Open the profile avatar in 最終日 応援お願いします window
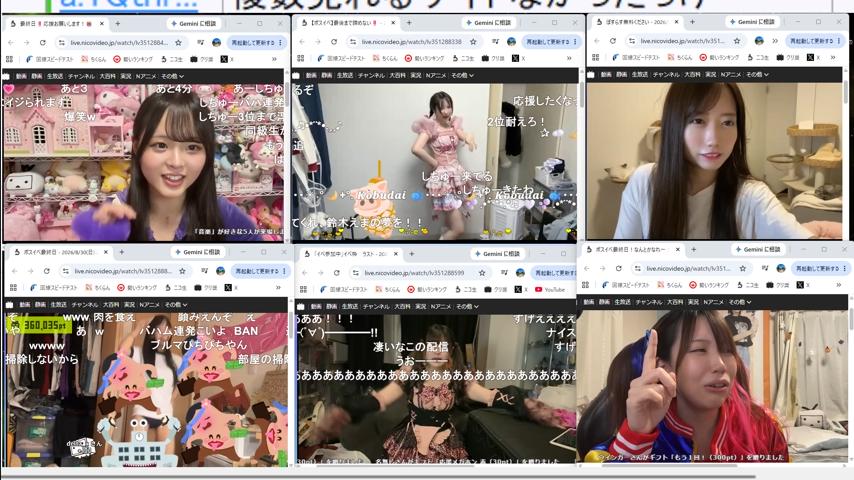The width and height of the screenshot is (854, 480). coord(216,42)
